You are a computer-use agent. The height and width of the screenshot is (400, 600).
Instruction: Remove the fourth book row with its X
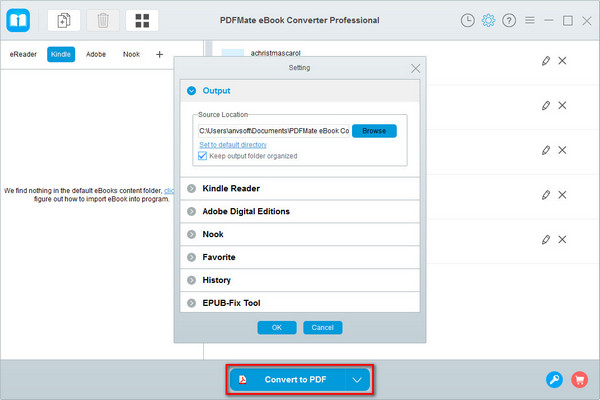click(x=562, y=195)
